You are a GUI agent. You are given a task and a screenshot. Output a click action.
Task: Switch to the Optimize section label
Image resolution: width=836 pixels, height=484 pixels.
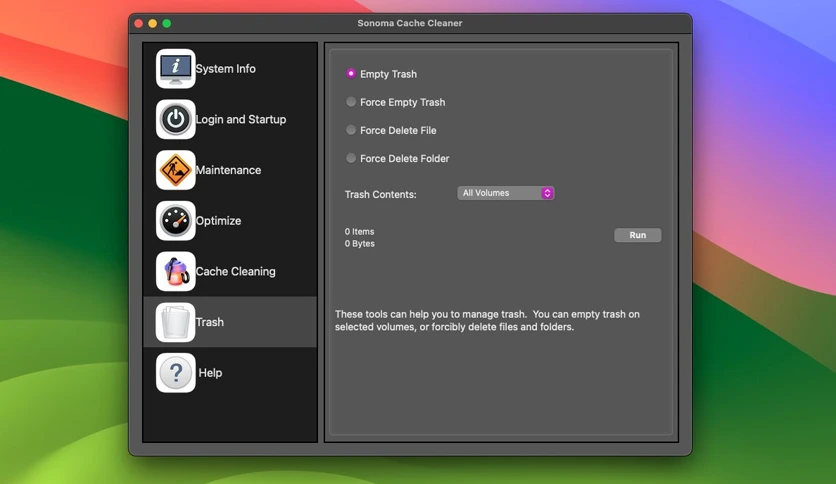coord(218,221)
